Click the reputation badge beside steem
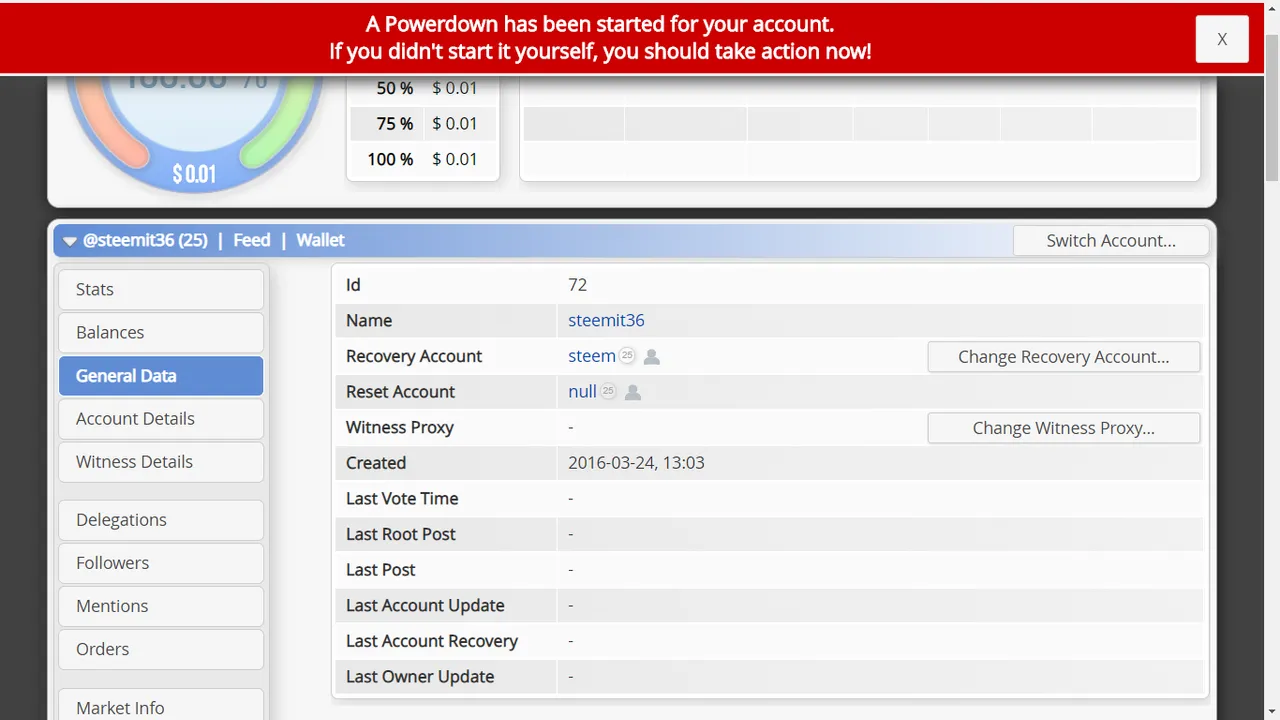The image size is (1280, 720). (627, 356)
